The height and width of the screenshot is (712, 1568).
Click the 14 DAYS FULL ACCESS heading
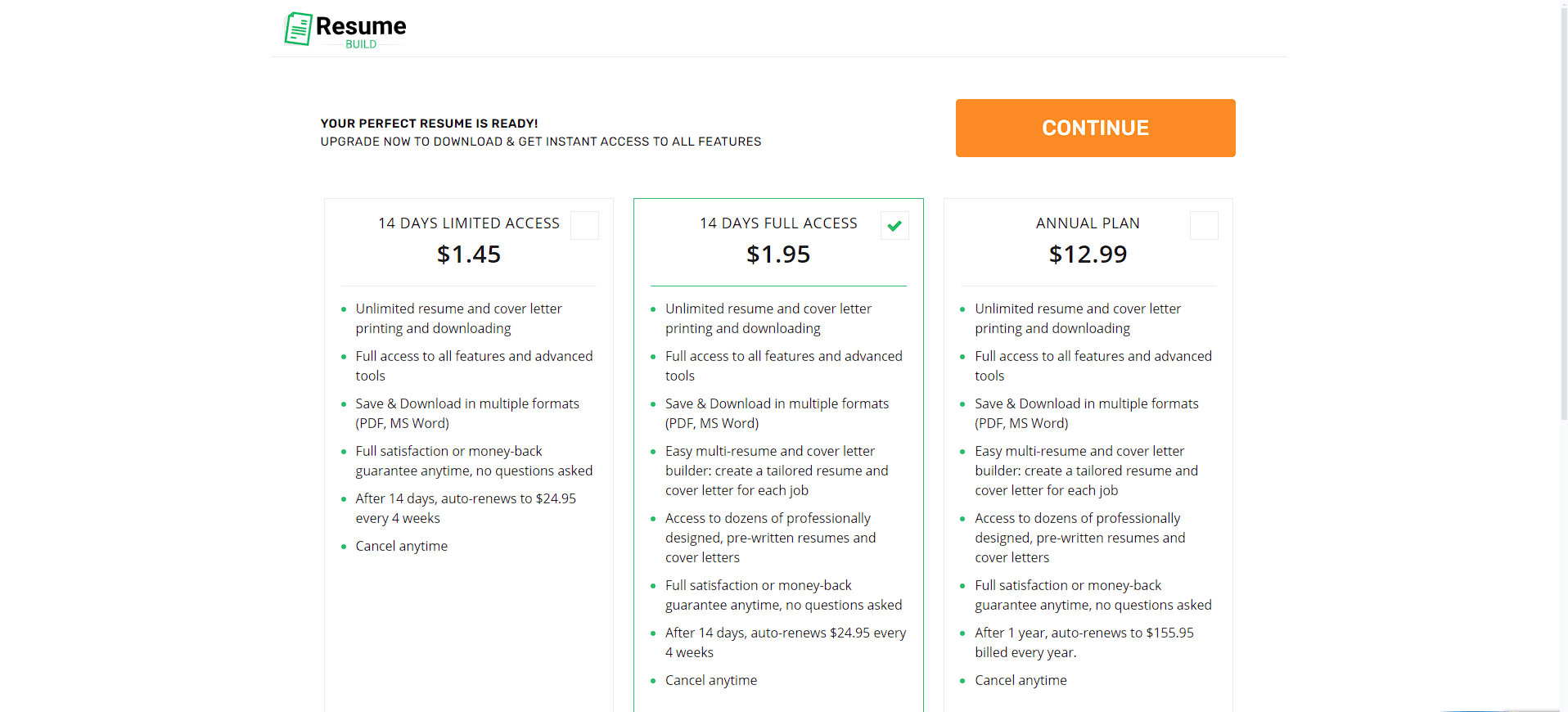(778, 223)
